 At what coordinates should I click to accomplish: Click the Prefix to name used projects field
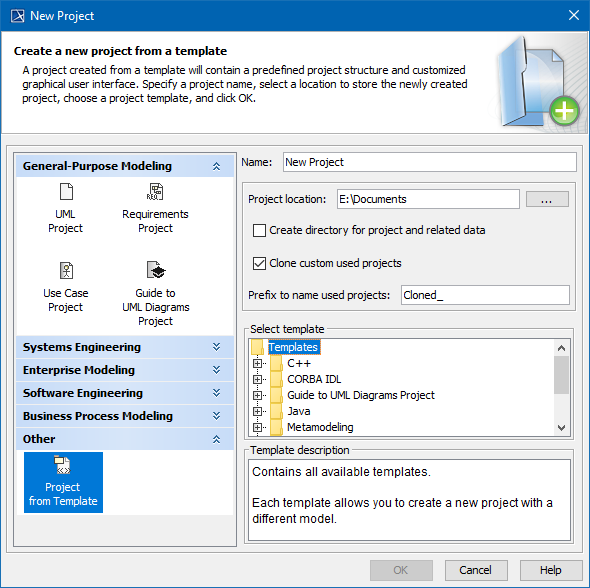coord(485,295)
